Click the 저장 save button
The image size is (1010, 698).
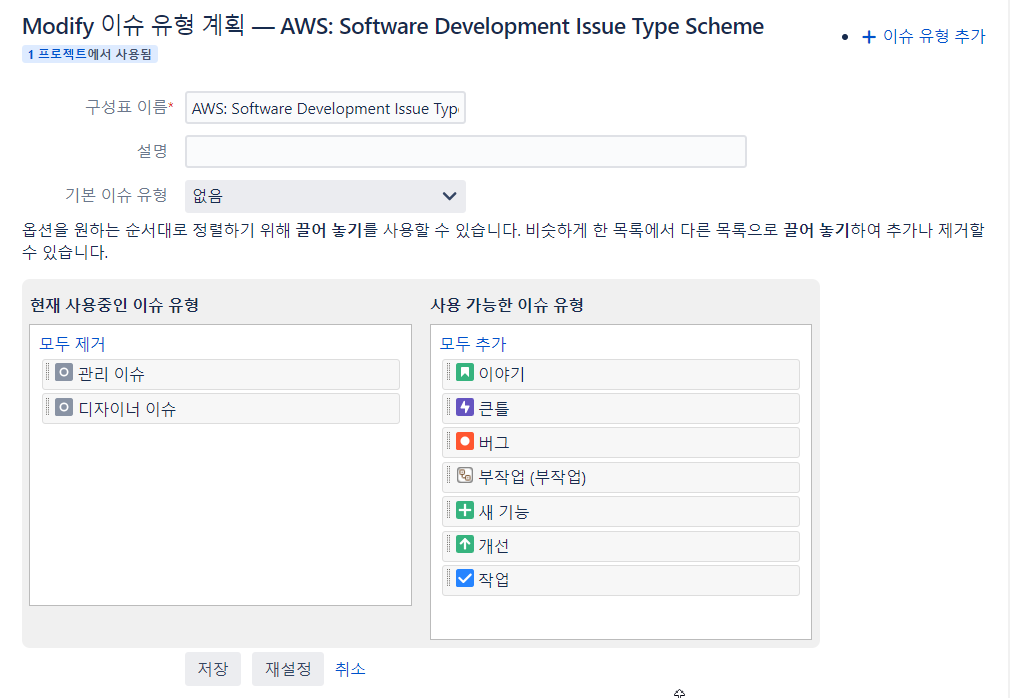(x=213, y=668)
